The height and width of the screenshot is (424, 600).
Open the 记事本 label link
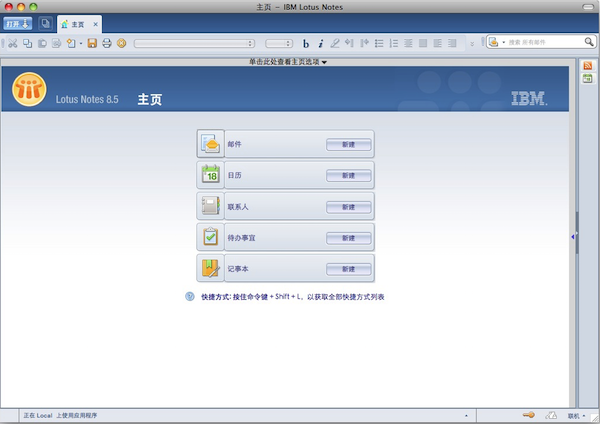click(238, 269)
